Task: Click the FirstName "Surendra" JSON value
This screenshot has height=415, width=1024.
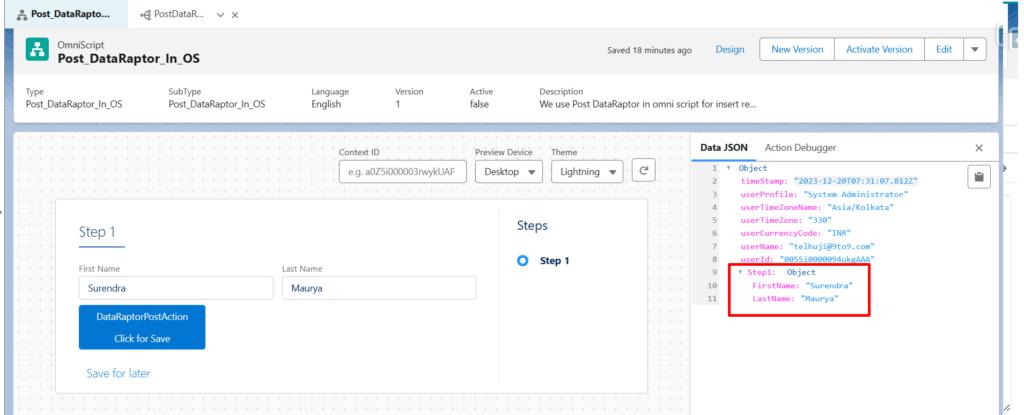Action: [829, 286]
